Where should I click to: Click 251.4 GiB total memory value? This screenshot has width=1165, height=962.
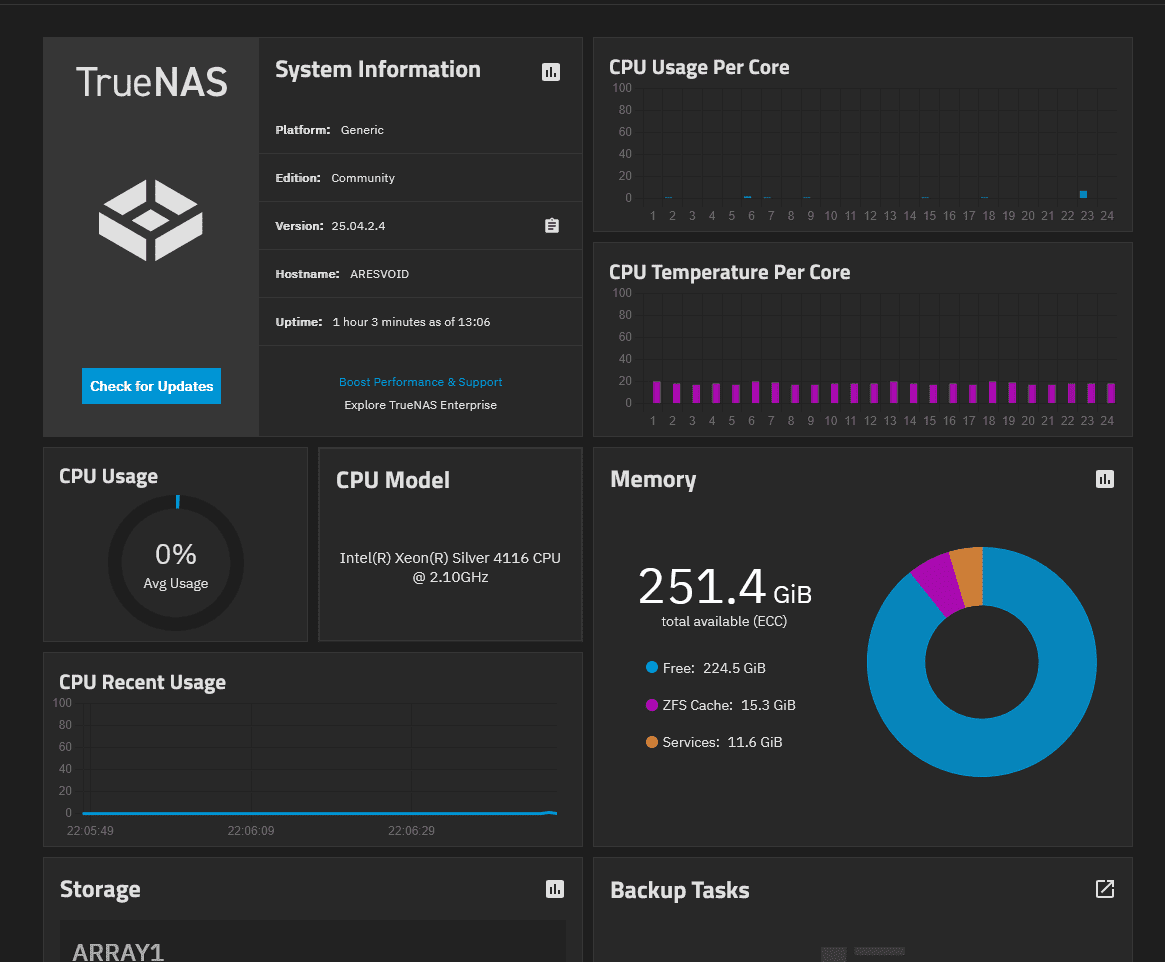724,587
